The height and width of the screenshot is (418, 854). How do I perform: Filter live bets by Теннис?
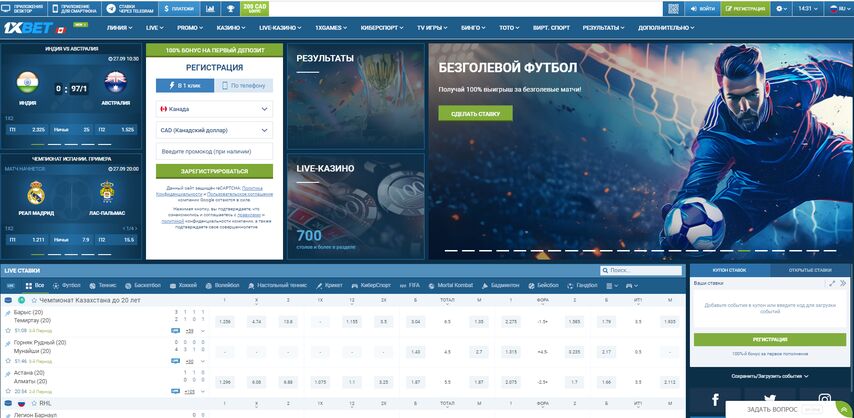point(102,285)
